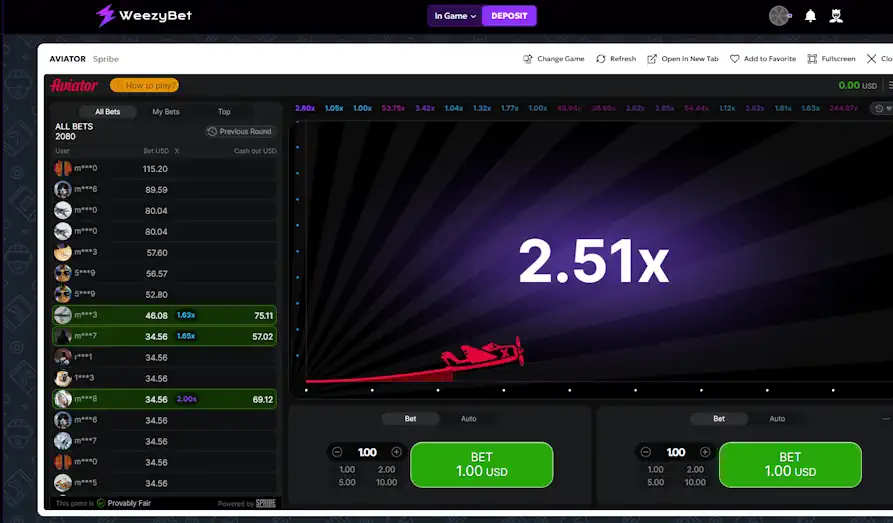Switch to All Bets tab
The image size is (893, 523).
point(108,112)
